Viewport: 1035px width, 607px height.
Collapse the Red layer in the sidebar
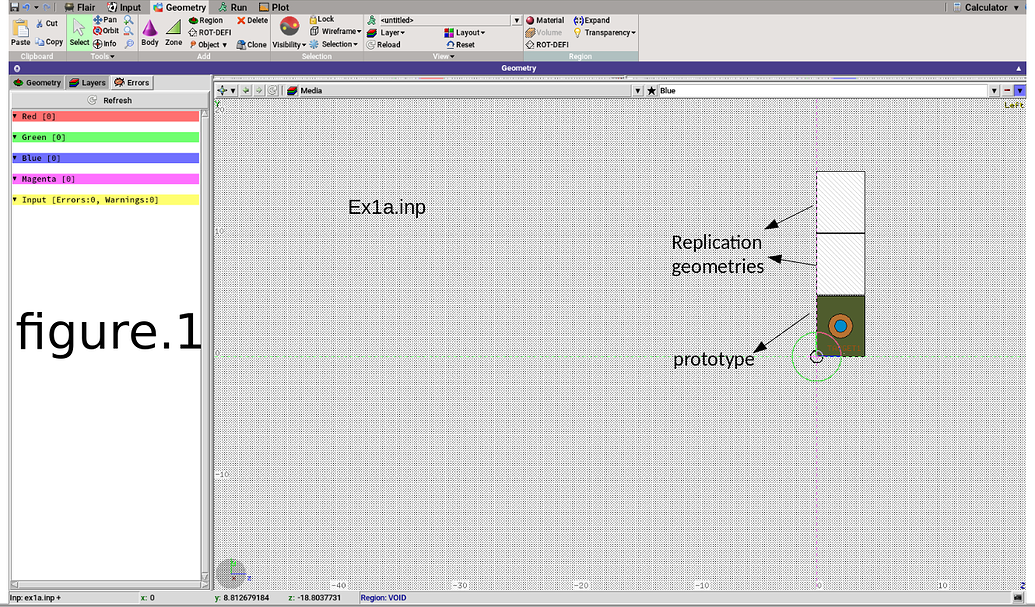pos(15,116)
